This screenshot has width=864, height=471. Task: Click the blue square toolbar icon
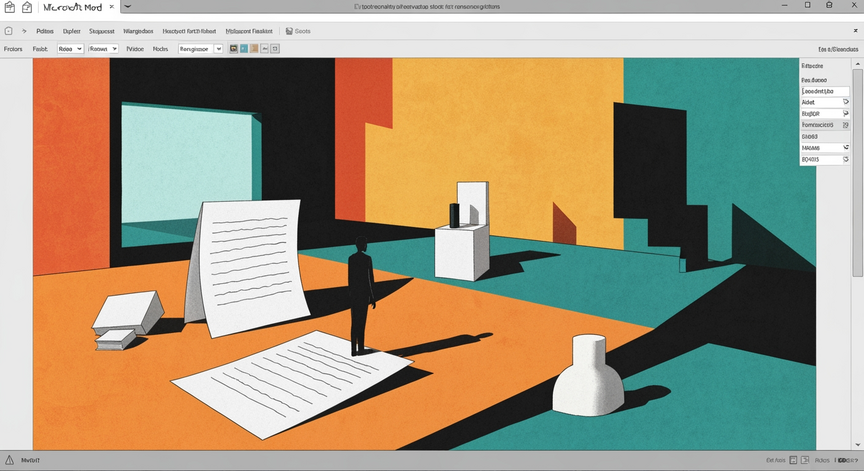(x=244, y=49)
